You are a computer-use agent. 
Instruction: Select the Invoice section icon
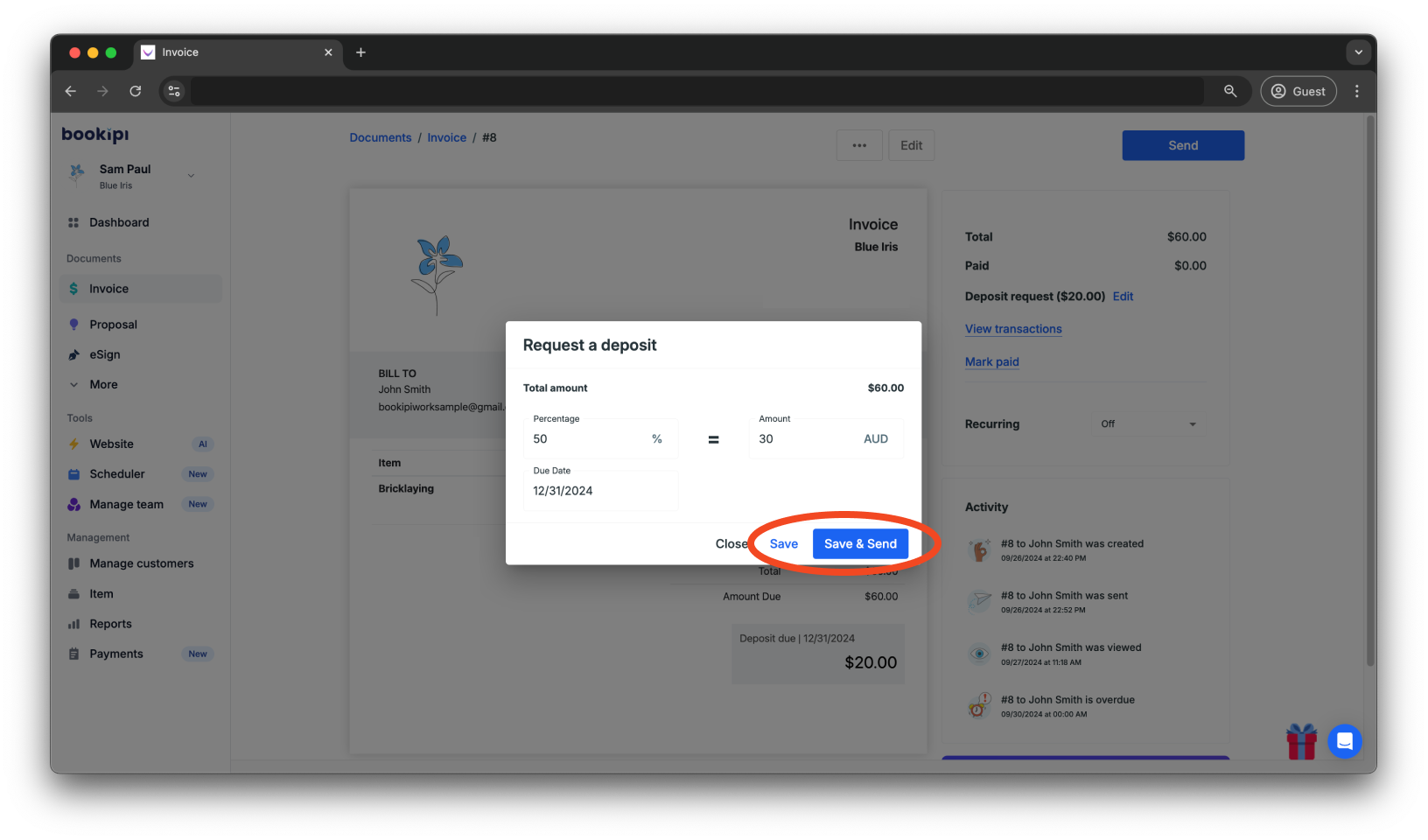tap(108, 289)
